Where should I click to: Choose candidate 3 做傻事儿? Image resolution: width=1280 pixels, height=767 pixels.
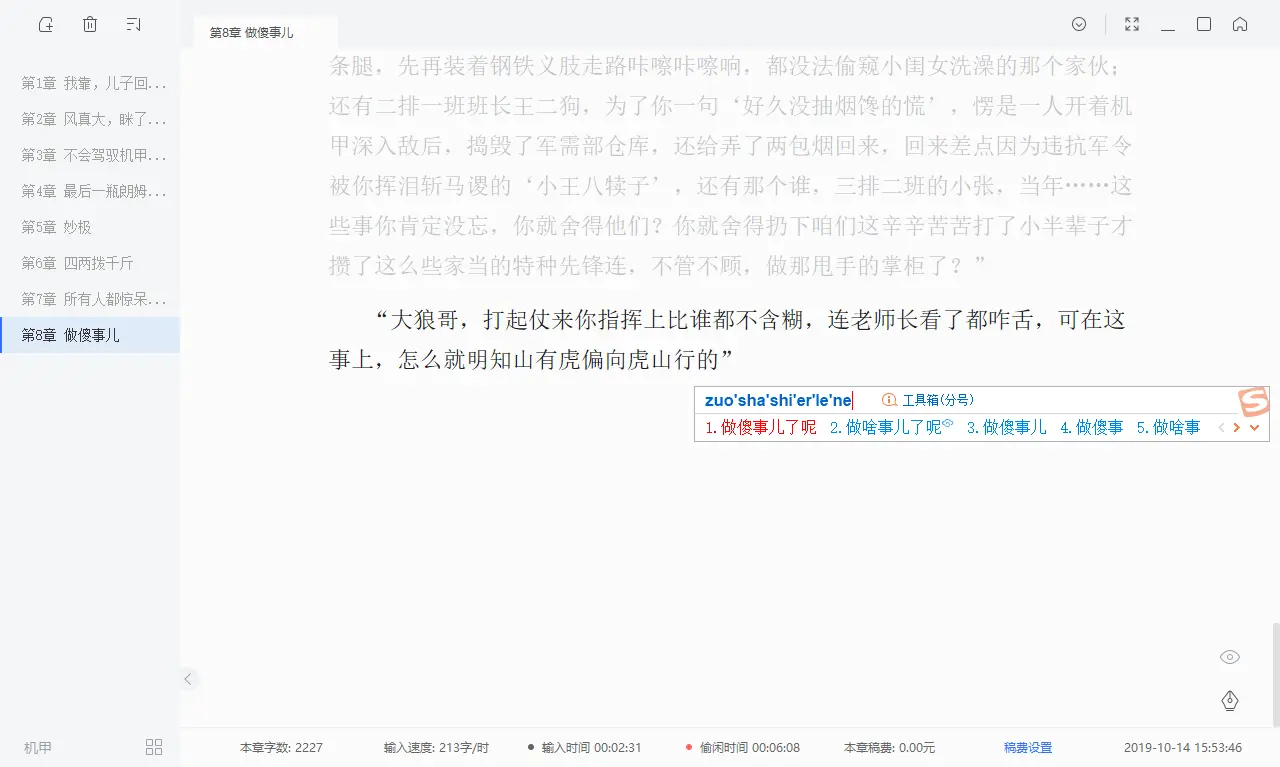point(1006,428)
